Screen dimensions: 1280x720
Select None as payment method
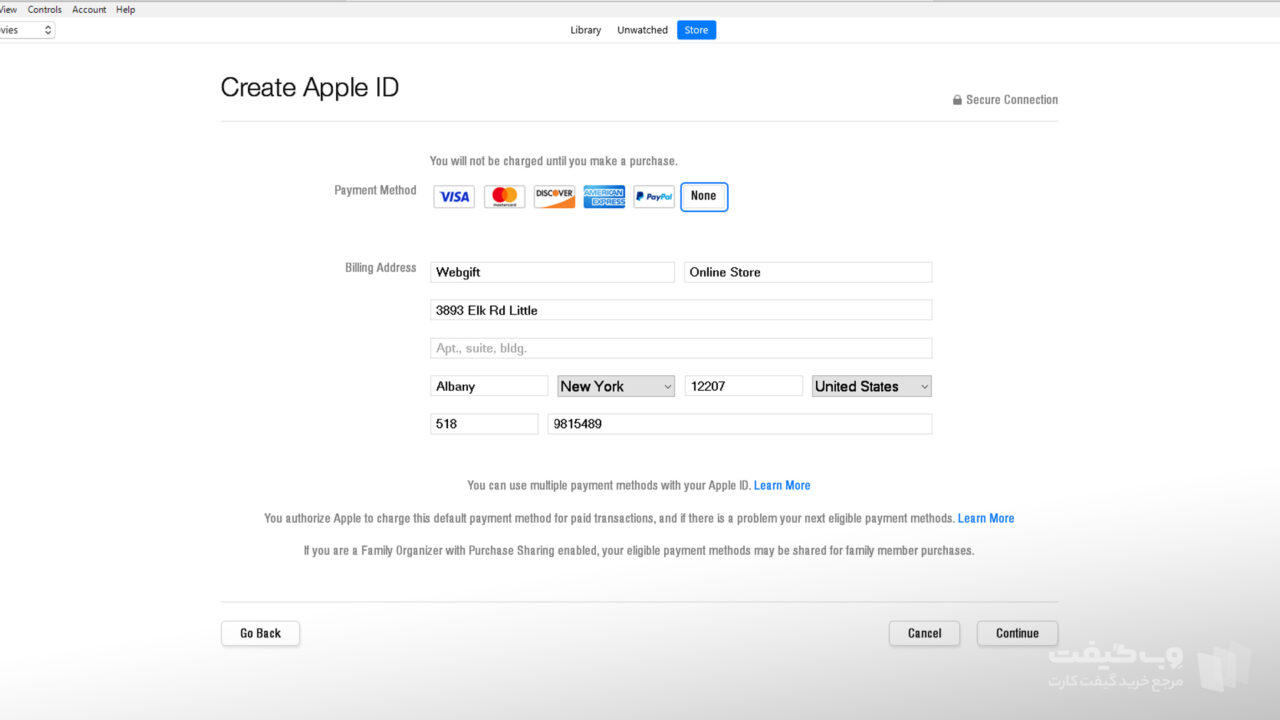coord(704,197)
